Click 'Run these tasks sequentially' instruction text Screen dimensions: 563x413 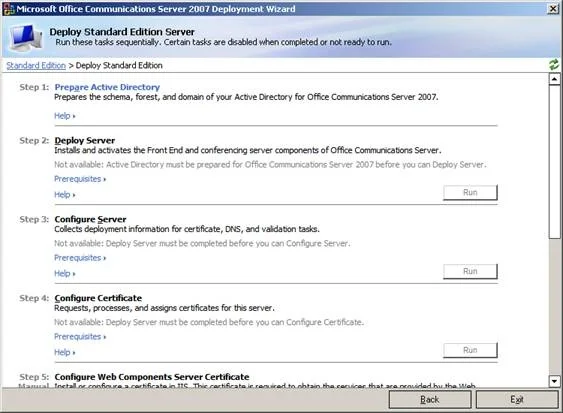pos(223,42)
